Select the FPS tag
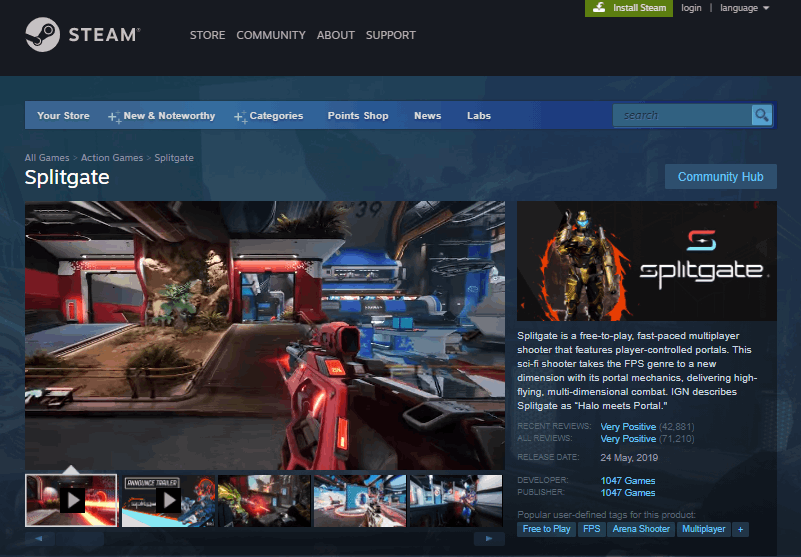 (592, 529)
